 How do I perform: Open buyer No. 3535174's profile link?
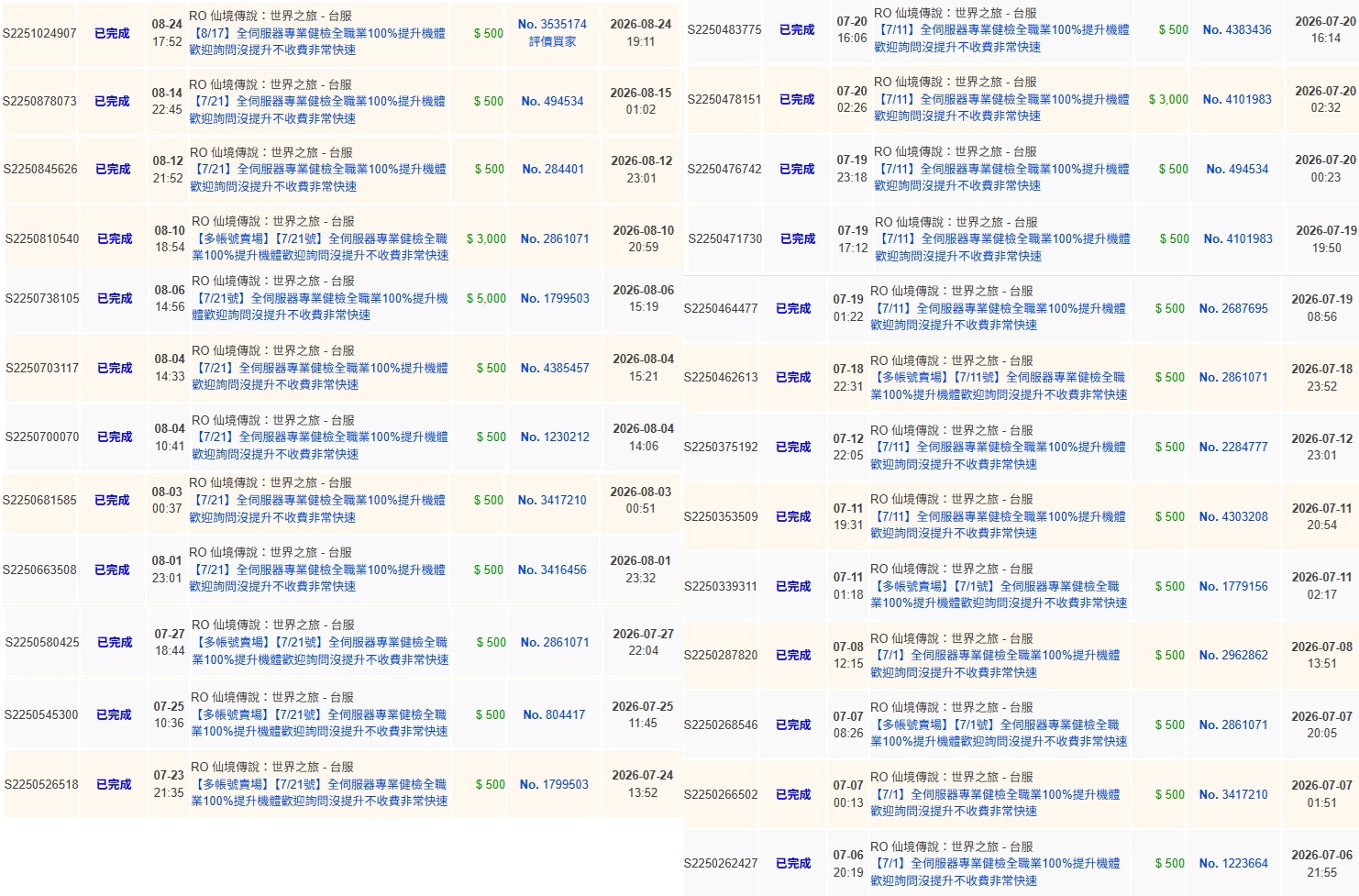(x=552, y=25)
